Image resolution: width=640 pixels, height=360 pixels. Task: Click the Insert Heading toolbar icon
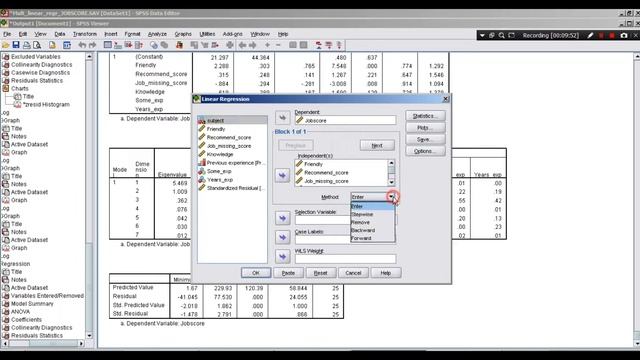coord(318,45)
